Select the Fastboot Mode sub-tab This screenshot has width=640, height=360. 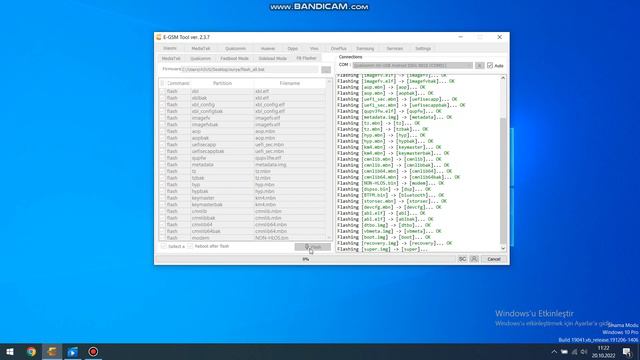(234, 58)
